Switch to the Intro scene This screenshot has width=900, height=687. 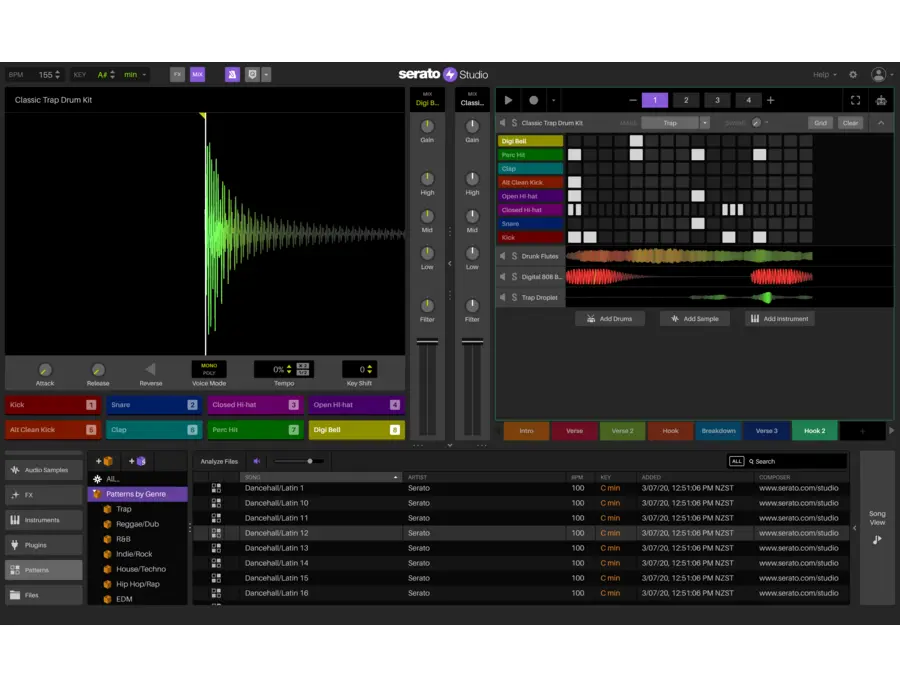[526, 430]
